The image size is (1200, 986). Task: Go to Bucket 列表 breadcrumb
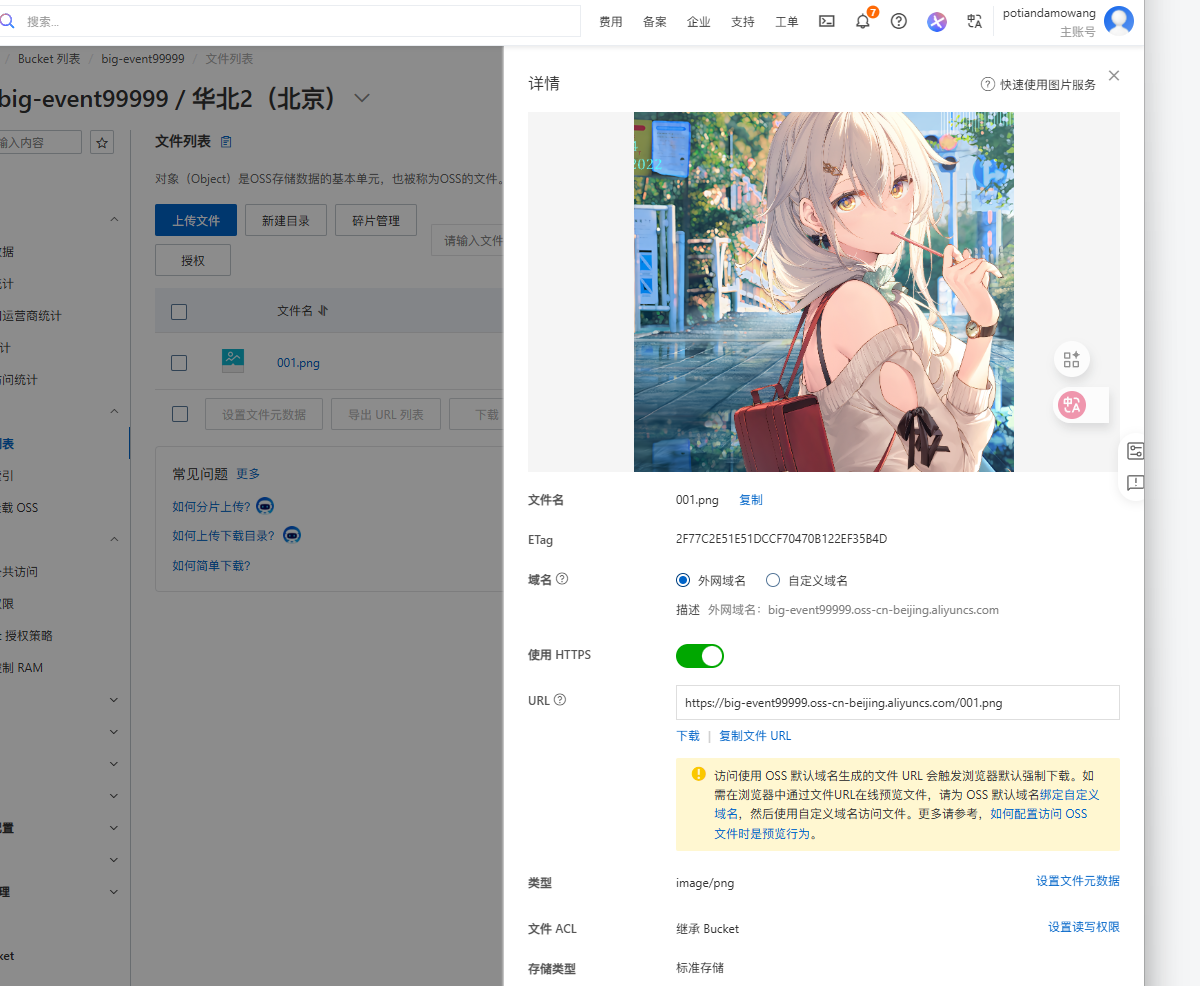49,59
